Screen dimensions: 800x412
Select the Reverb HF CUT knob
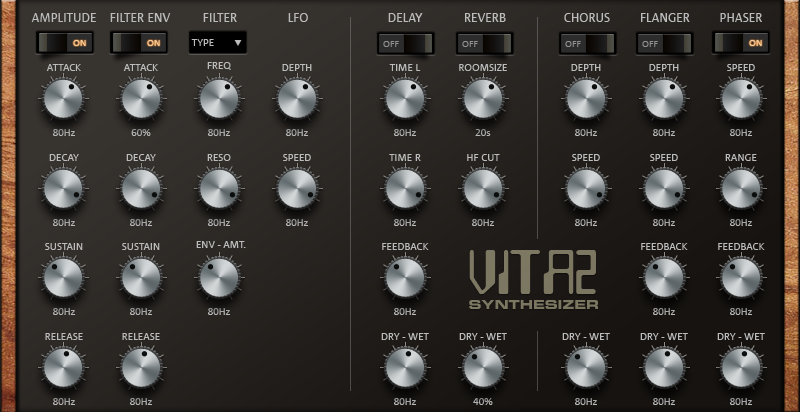click(x=483, y=188)
